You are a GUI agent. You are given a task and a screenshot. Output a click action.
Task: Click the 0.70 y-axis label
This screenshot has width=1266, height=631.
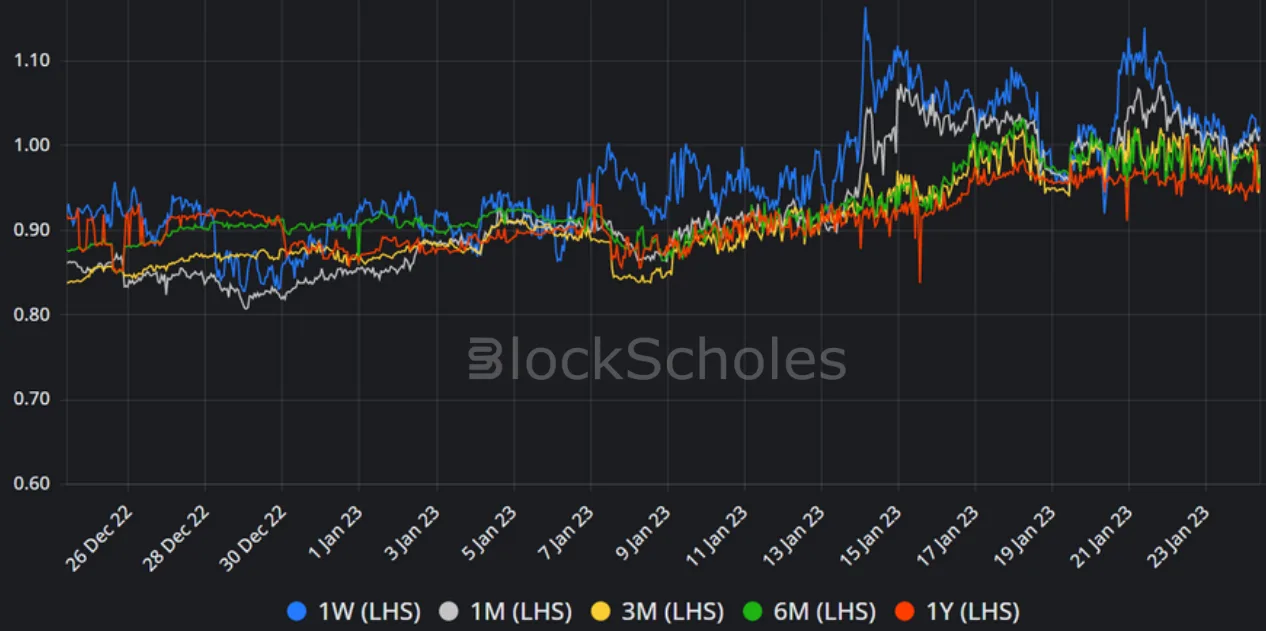pyautogui.click(x=32, y=400)
